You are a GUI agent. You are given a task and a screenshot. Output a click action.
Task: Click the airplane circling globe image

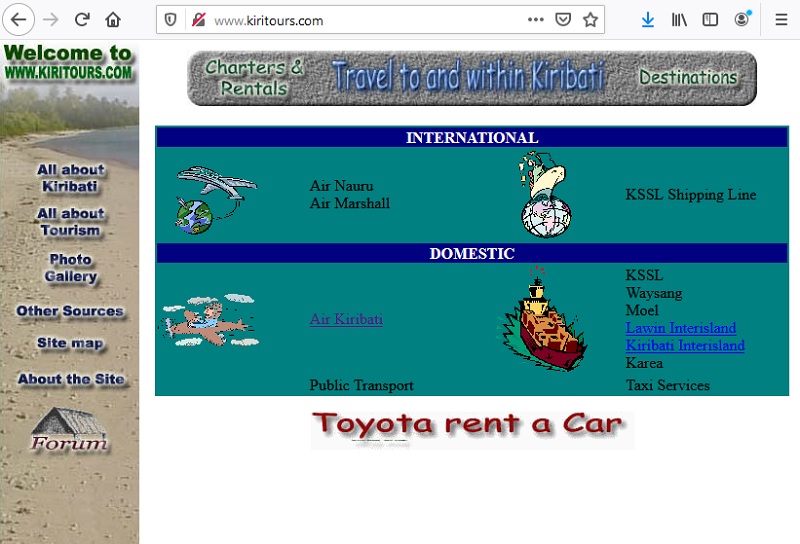216,200
